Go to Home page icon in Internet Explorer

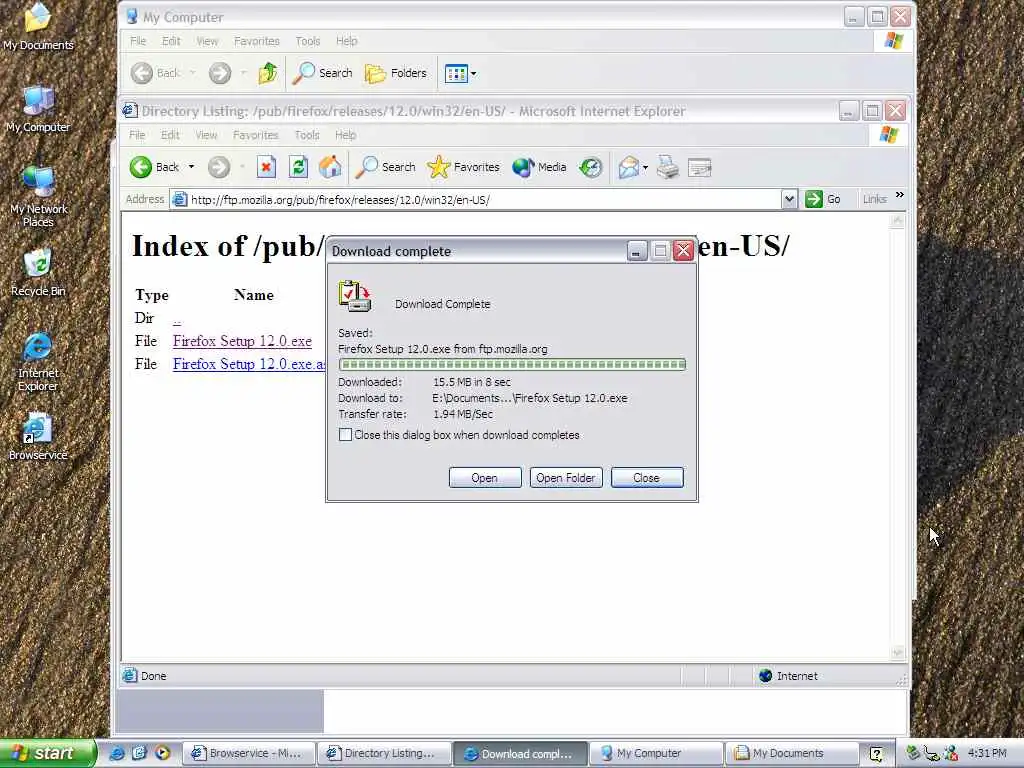point(330,167)
